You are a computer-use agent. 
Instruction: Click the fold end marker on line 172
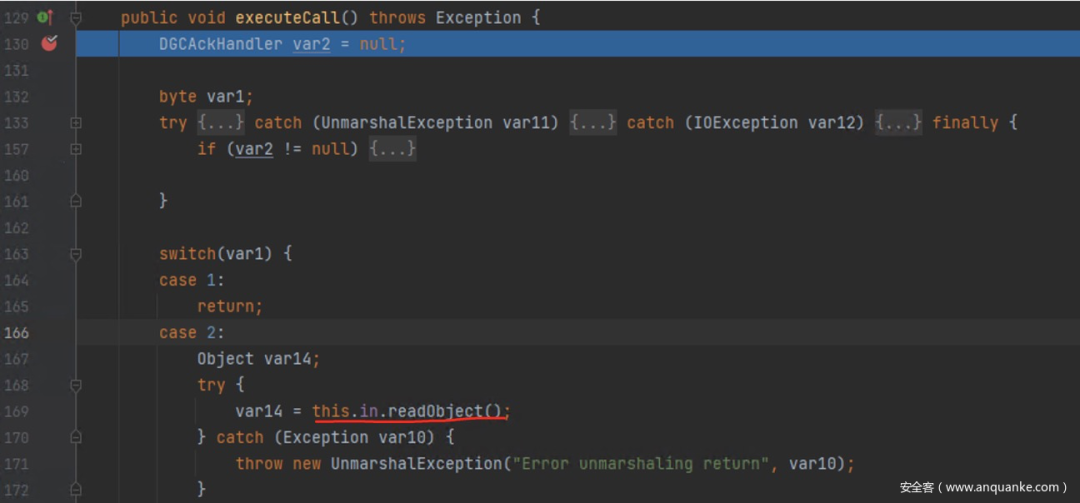[x=76, y=490]
